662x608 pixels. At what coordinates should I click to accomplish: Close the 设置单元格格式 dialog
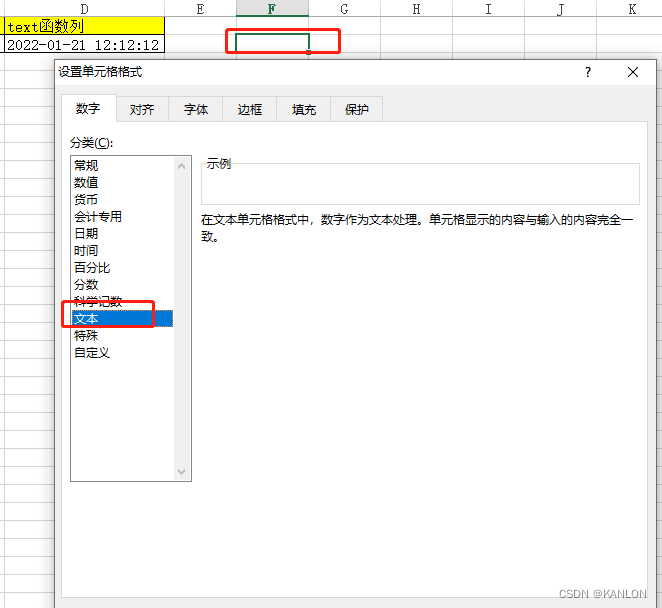click(632, 72)
